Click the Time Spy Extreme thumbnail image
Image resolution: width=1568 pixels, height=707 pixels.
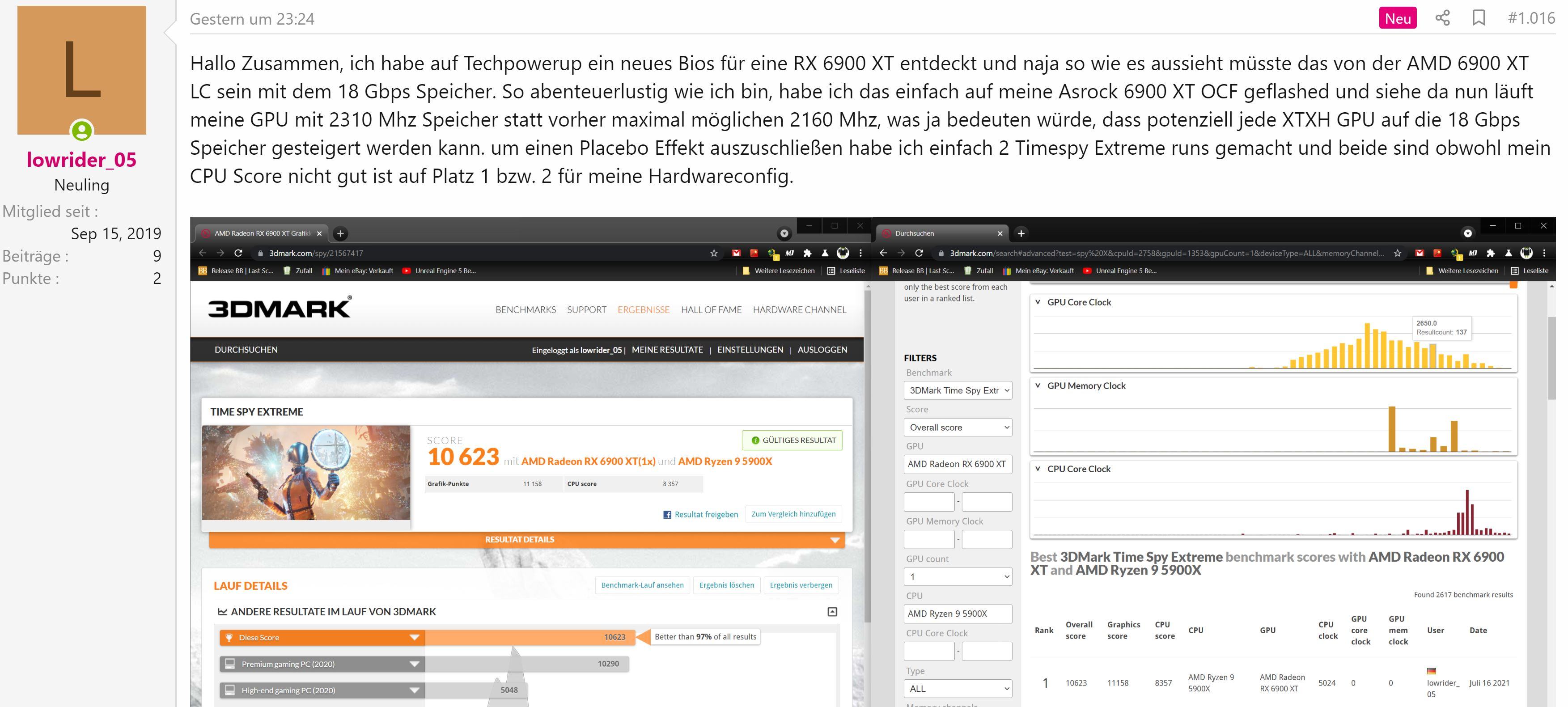pos(306,473)
